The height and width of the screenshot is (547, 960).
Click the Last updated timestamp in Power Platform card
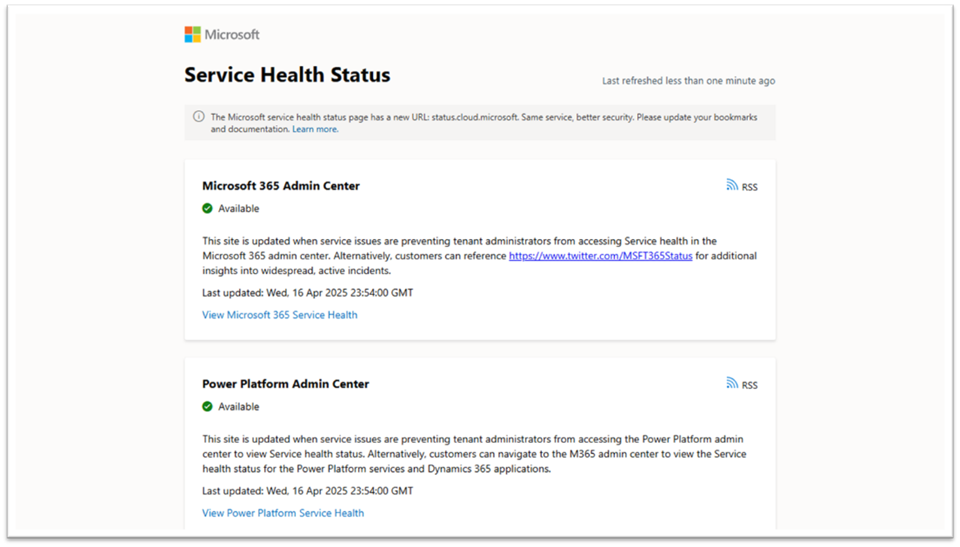click(307, 491)
